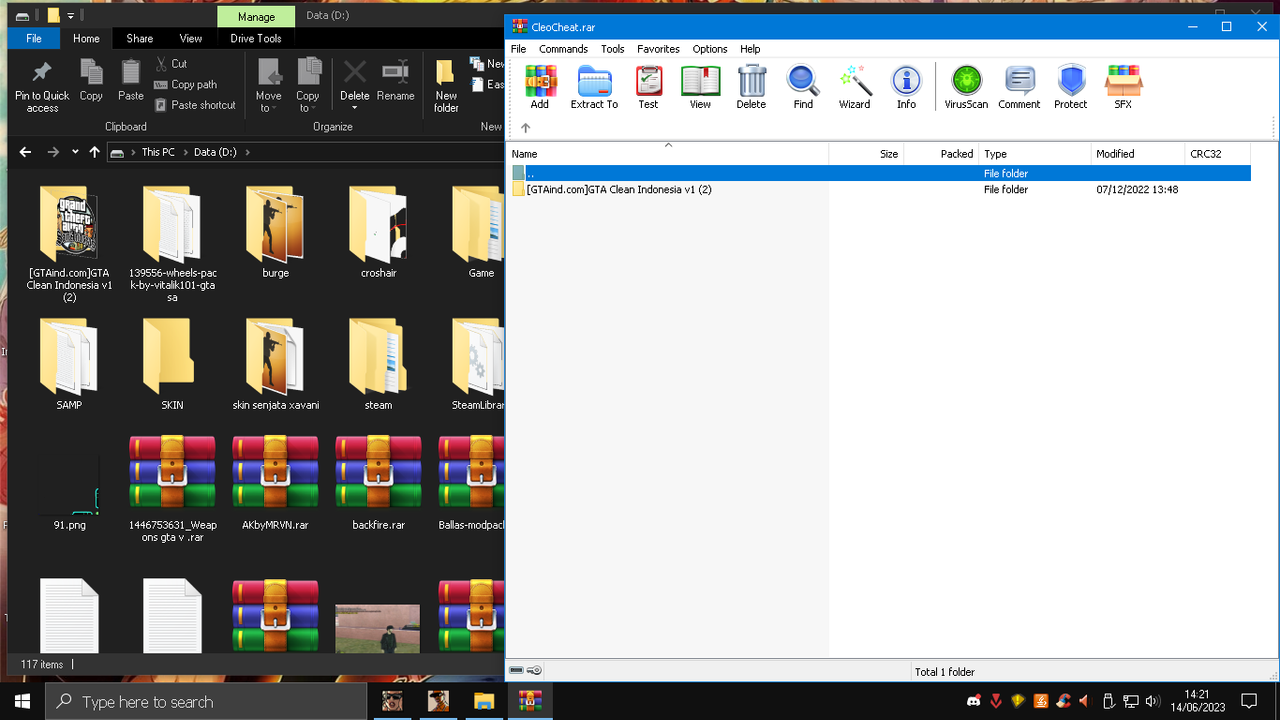Screen dimensions: 1280x720
Task: Select skin senjata xavani folder in Explorer
Action: (275, 365)
